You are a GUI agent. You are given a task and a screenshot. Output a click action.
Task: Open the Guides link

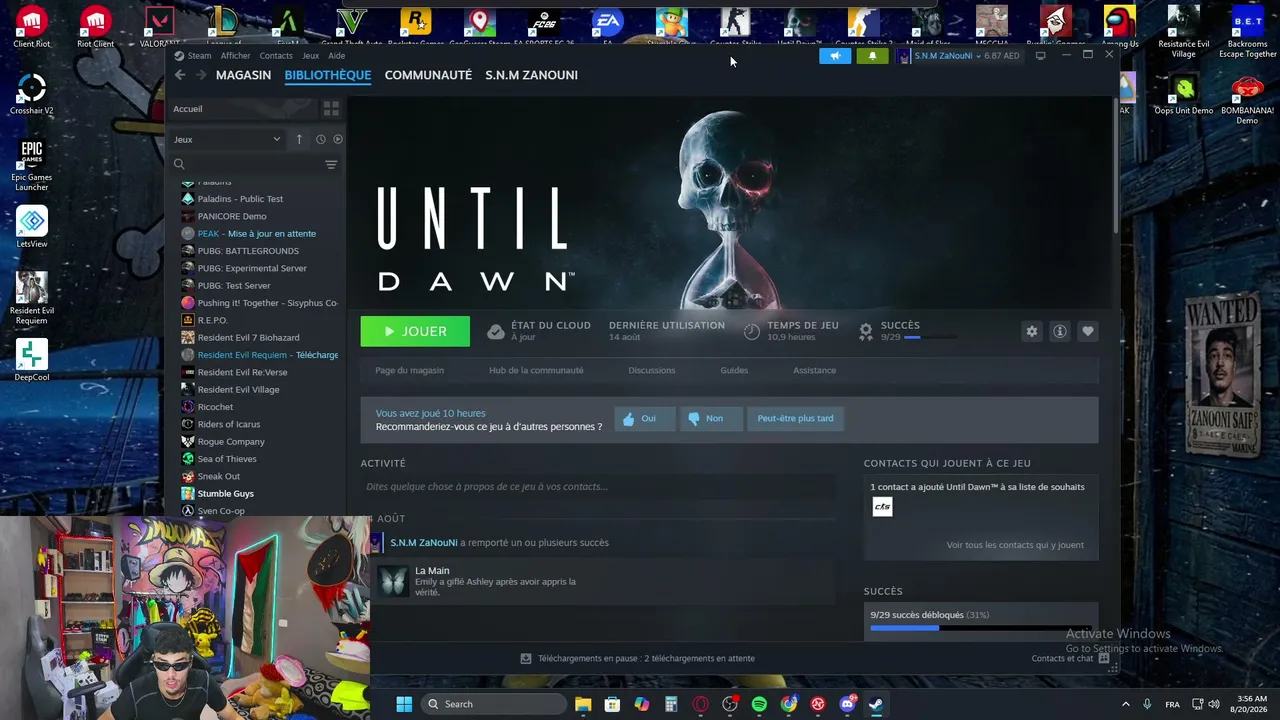coord(734,370)
